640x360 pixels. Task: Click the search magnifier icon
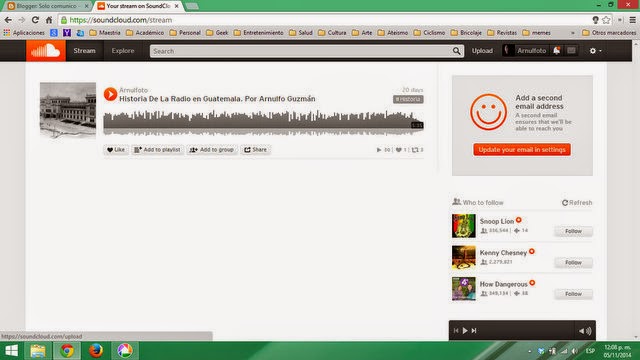456,51
